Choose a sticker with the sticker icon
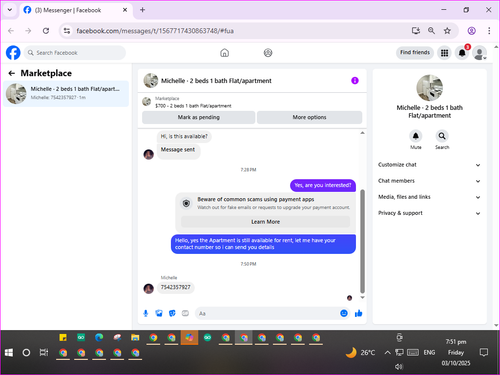500x375 pixels. point(172,313)
